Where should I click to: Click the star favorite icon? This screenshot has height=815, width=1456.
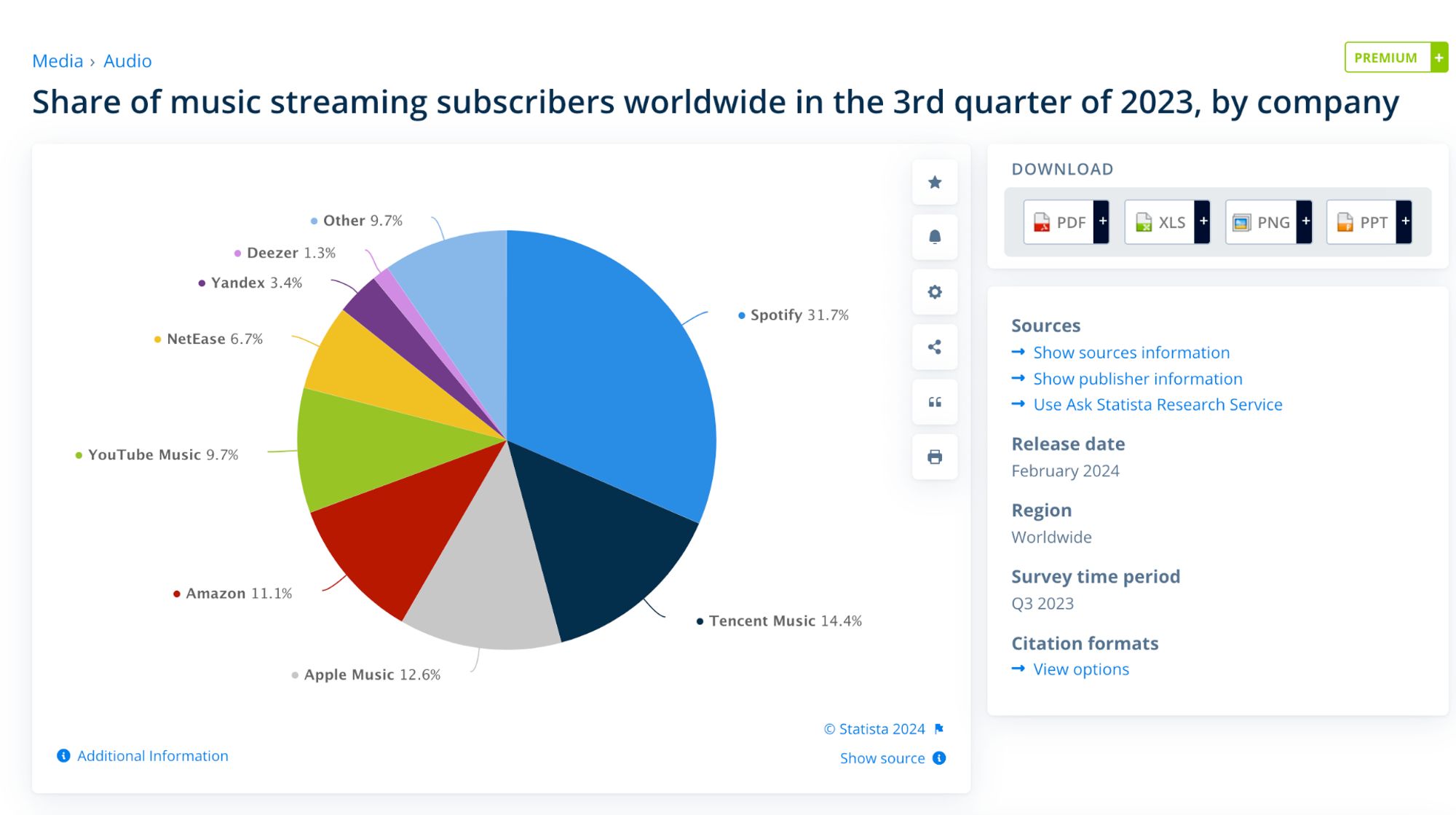click(x=935, y=182)
